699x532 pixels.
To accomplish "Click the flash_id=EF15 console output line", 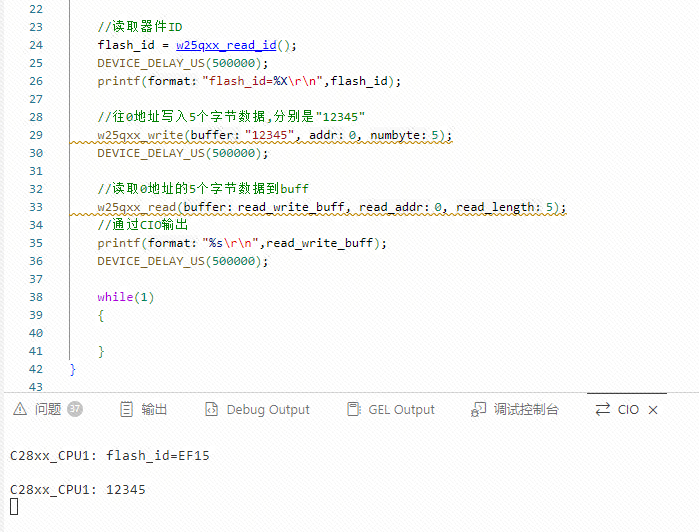I will 110,455.
